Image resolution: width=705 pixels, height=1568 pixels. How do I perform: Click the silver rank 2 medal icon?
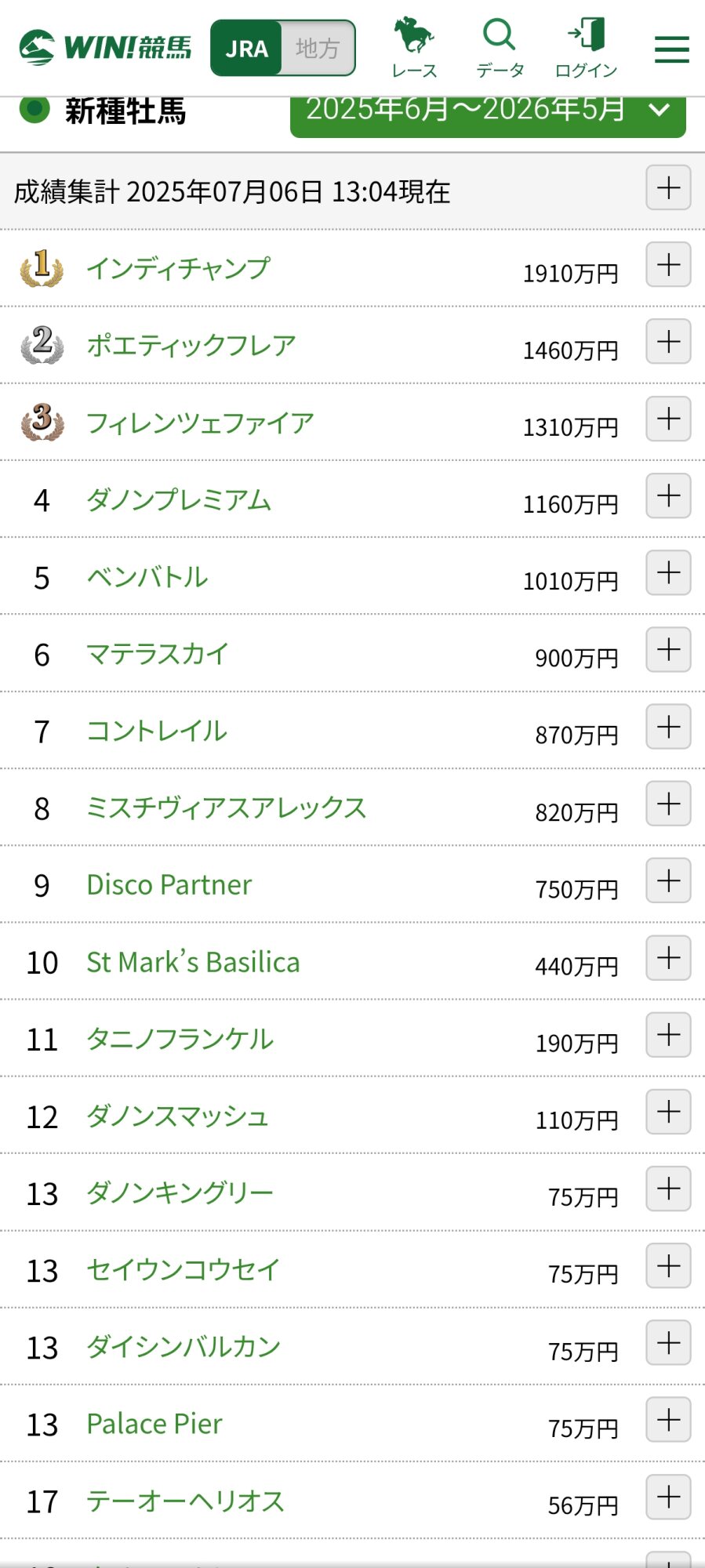[42, 345]
